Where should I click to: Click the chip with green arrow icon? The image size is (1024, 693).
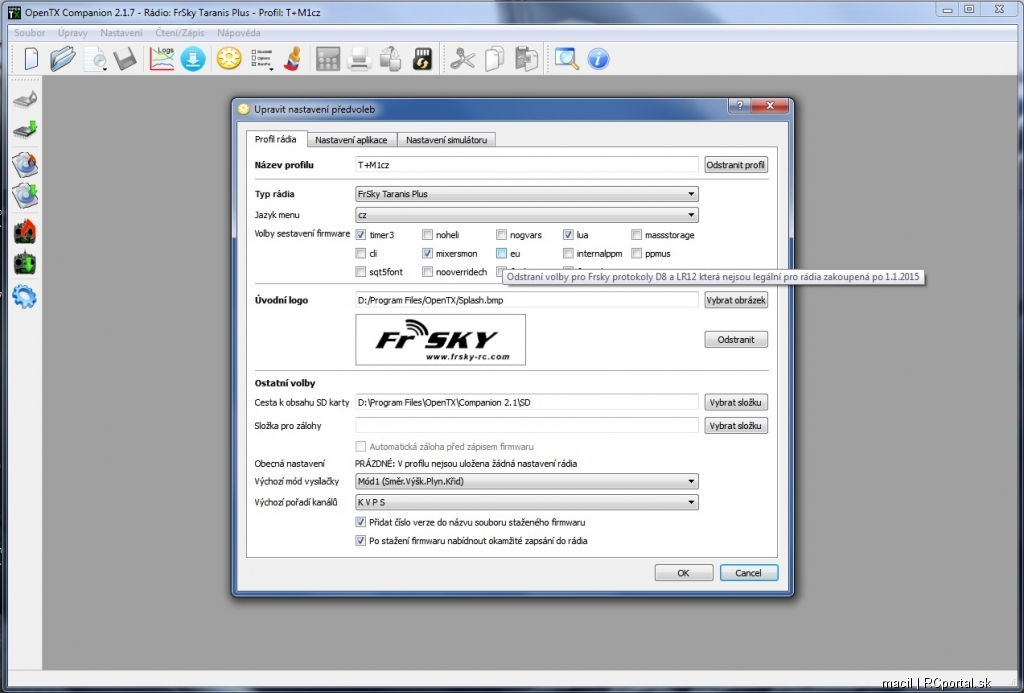coord(25,129)
